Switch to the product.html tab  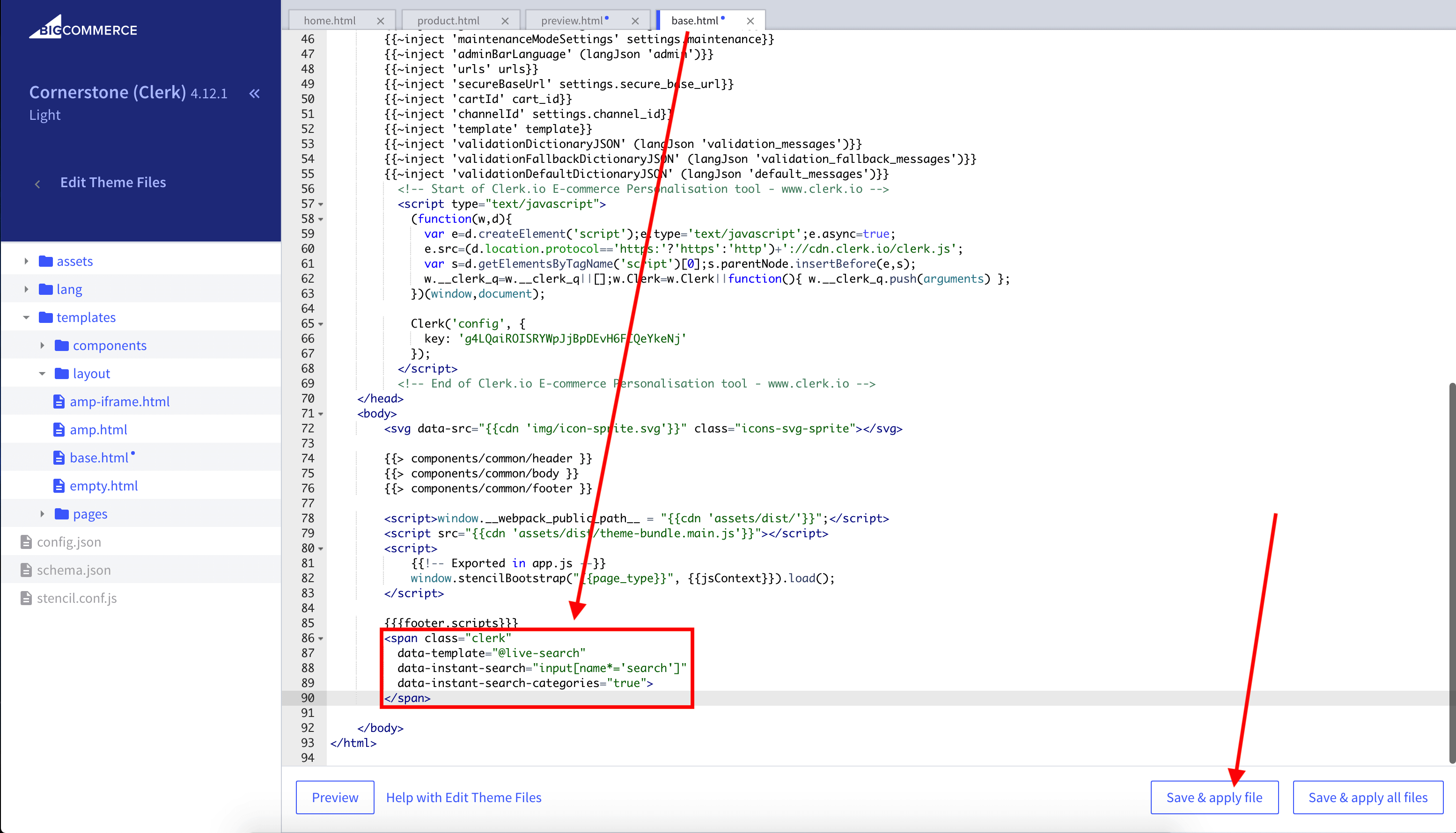pyautogui.click(x=448, y=21)
